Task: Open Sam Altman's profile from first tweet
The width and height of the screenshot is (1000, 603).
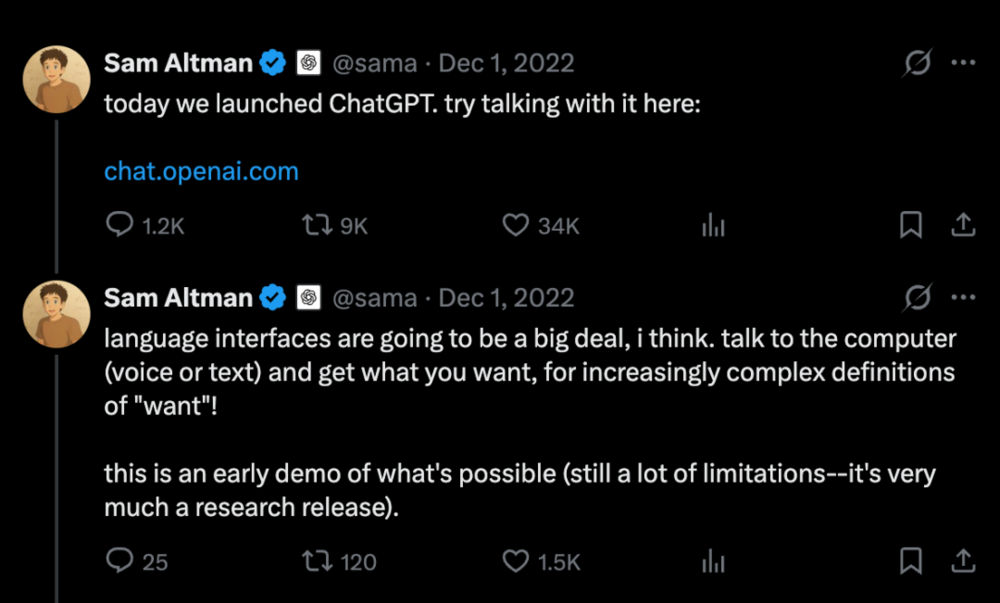Action: (x=178, y=64)
